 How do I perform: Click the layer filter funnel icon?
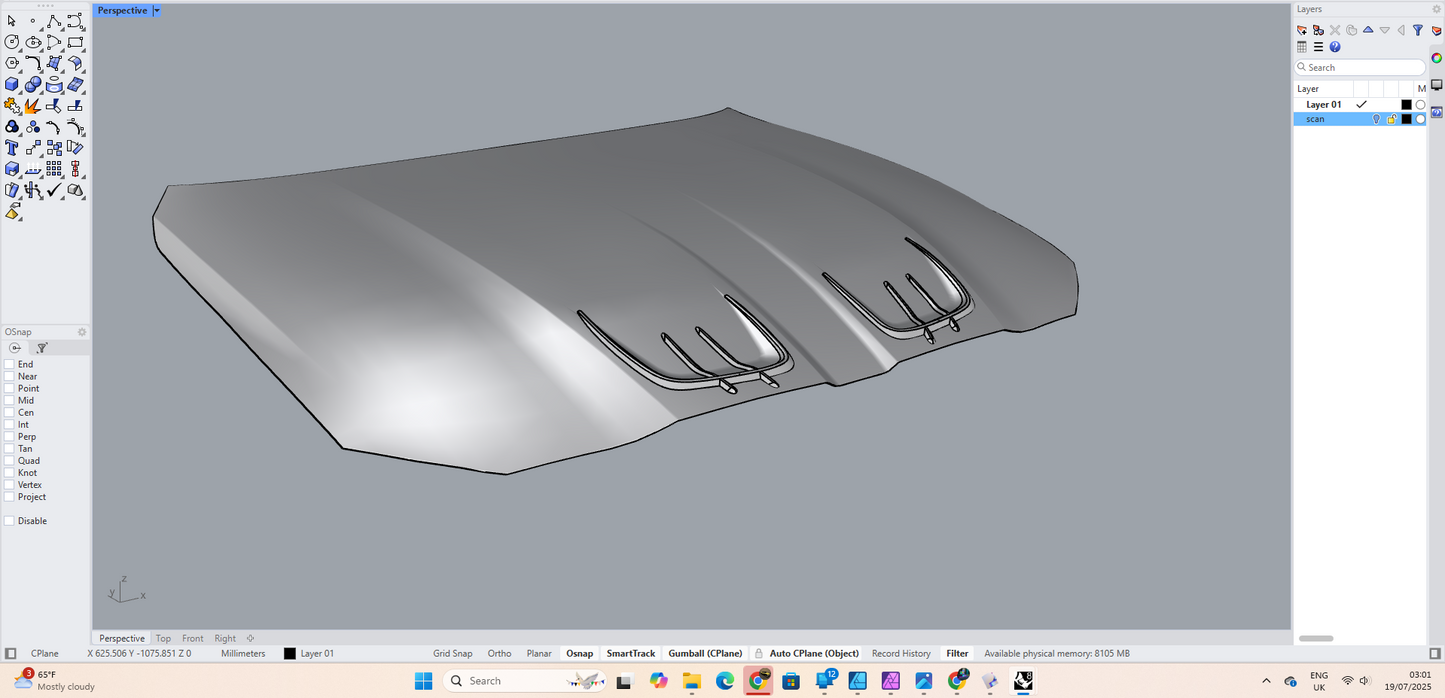(1417, 30)
